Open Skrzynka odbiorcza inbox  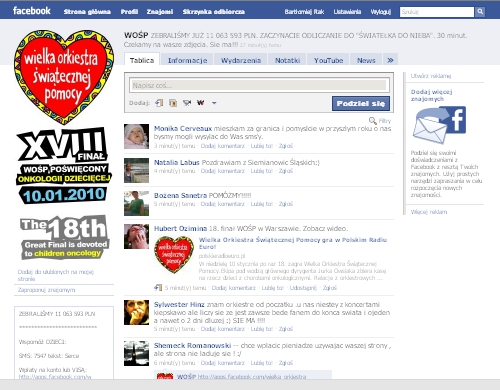point(213,12)
